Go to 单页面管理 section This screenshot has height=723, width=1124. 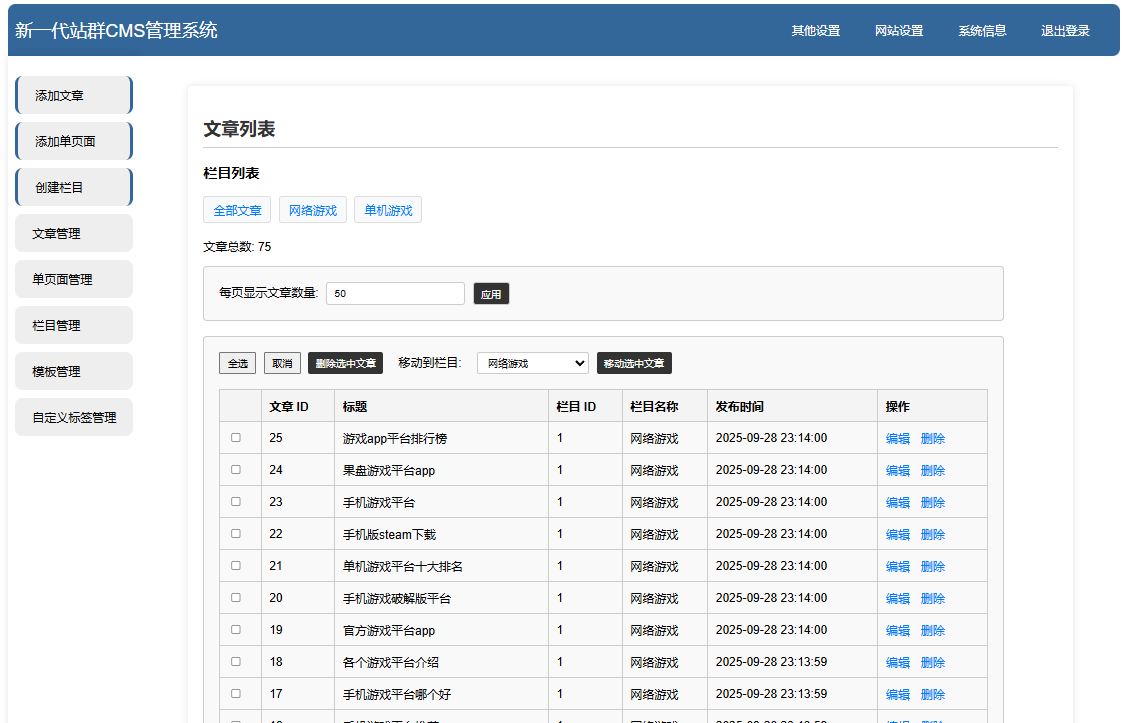pos(73,278)
